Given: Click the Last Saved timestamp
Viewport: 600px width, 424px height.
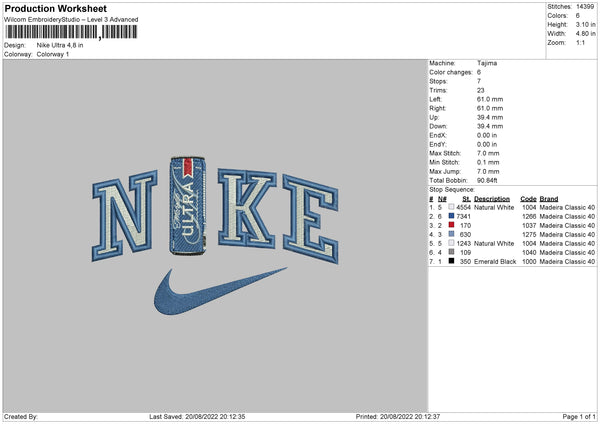Looking at the screenshot, I should [197, 417].
